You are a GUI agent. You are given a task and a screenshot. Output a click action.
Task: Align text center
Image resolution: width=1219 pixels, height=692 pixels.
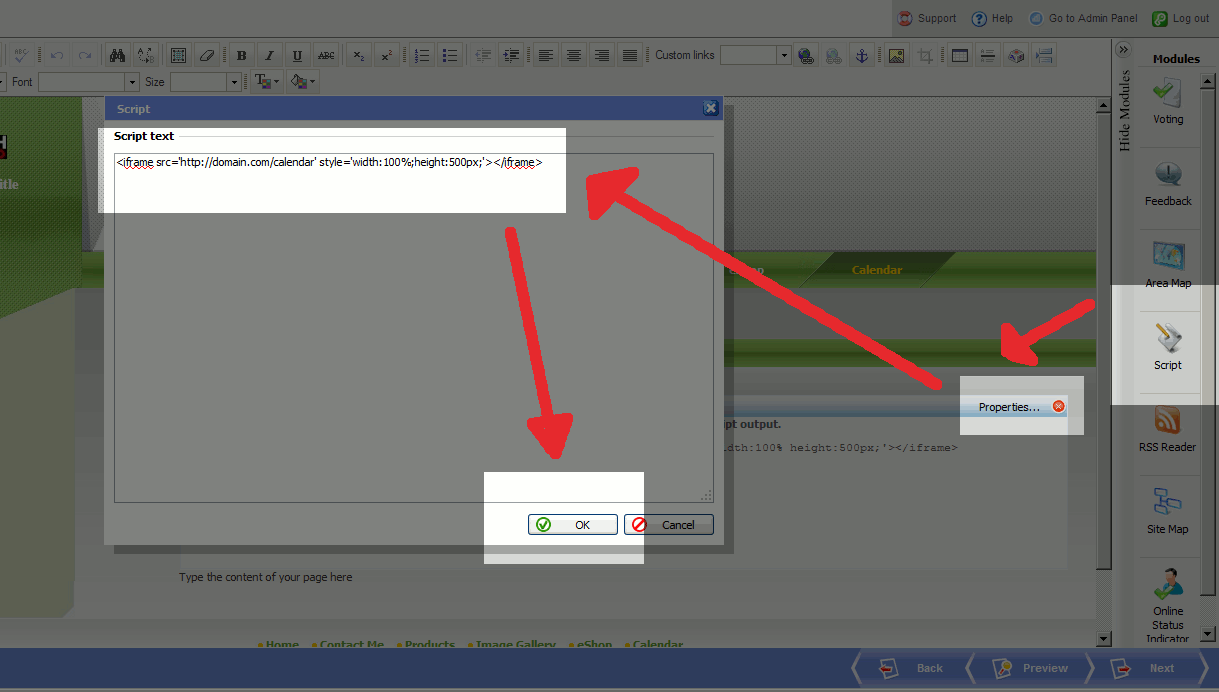[573, 56]
